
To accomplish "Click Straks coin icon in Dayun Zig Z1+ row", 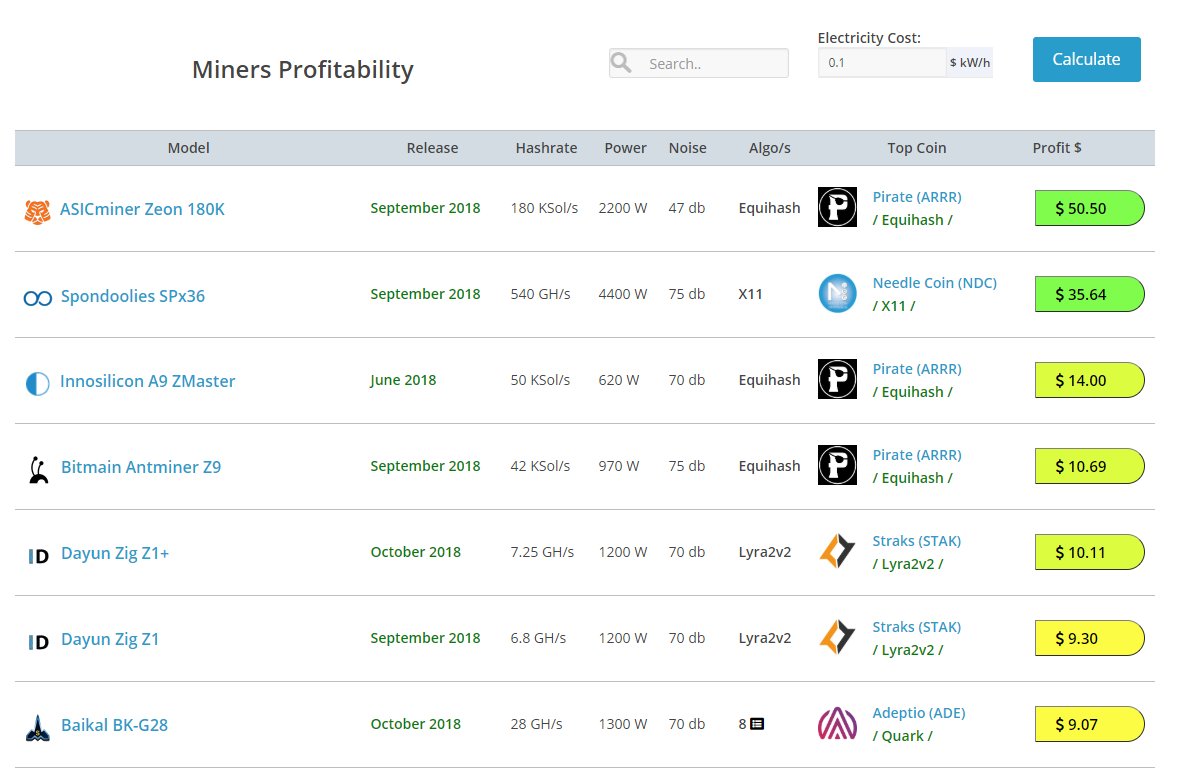I will point(837,551).
